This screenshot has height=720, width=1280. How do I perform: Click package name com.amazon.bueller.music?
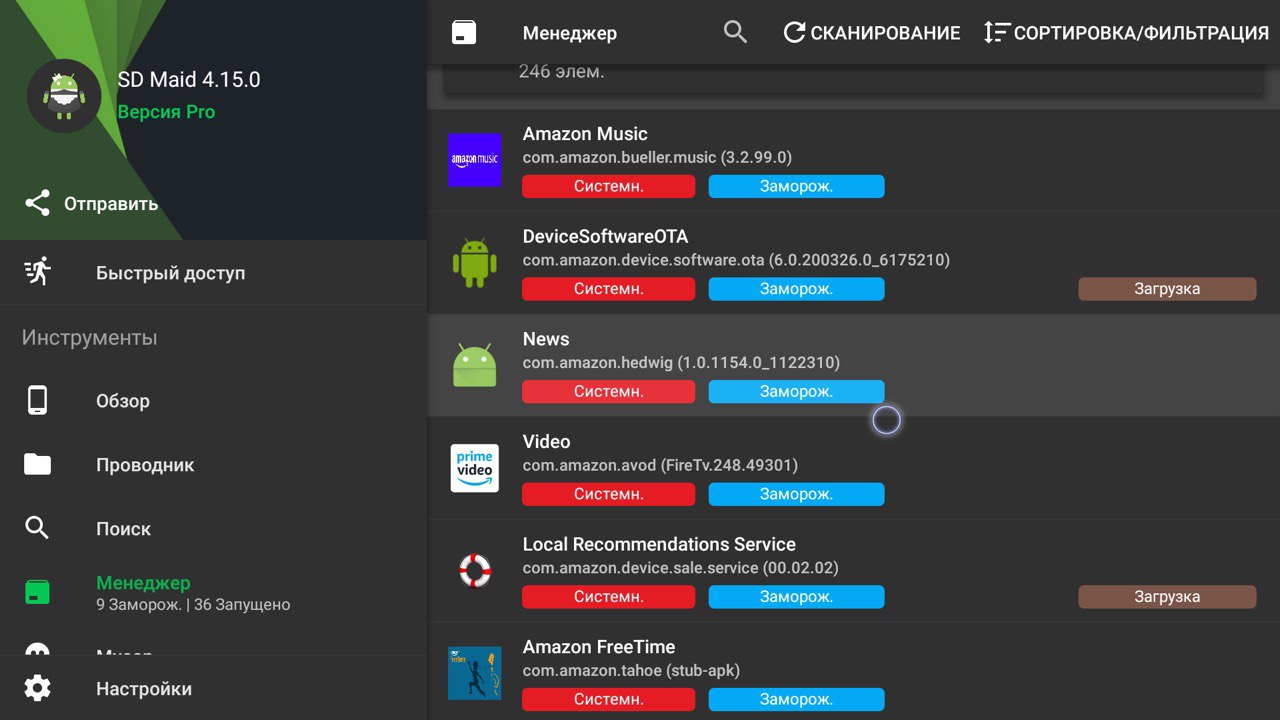(620, 157)
